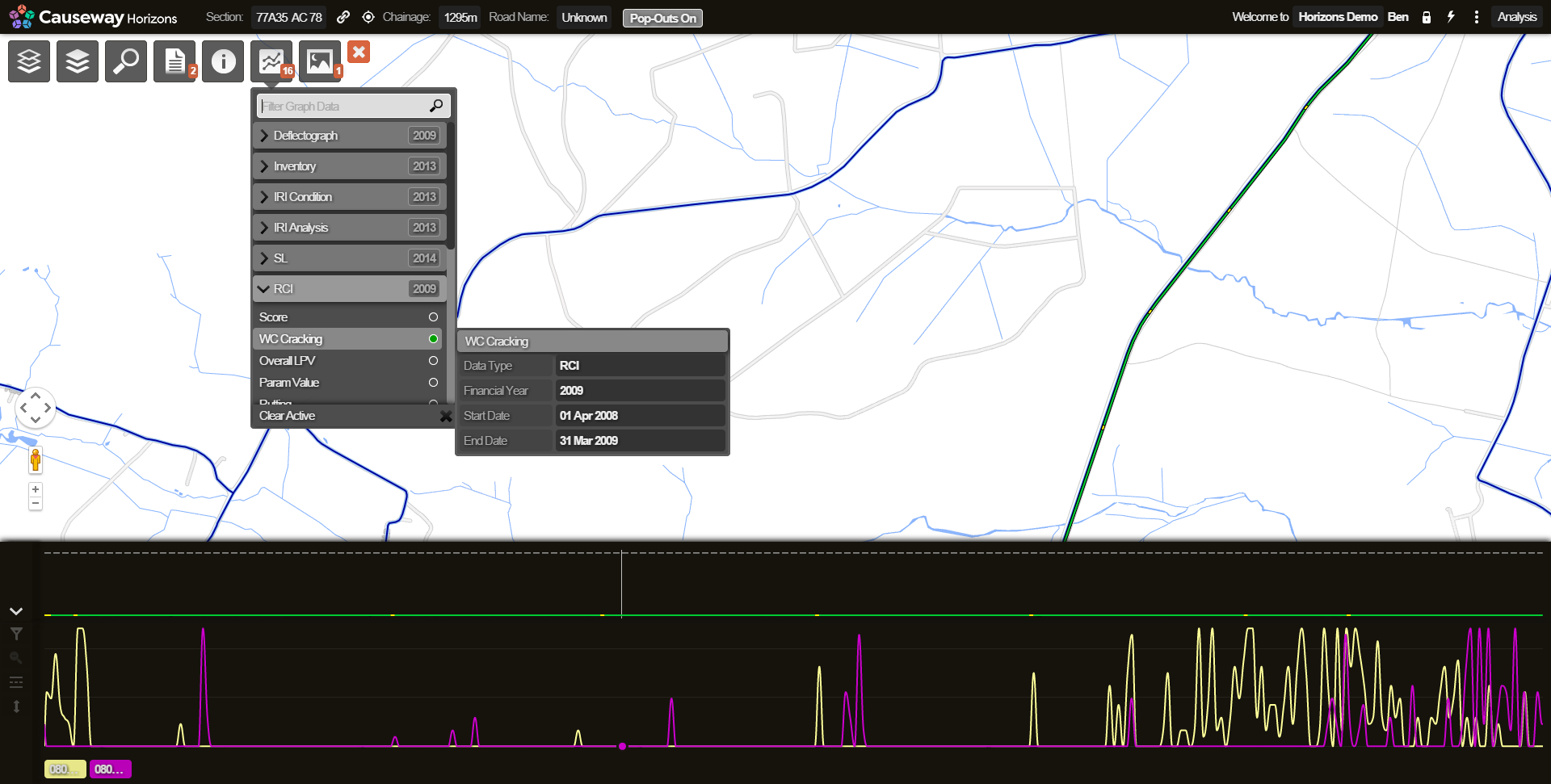Open the three-dot more options menu

[x=1477, y=17]
